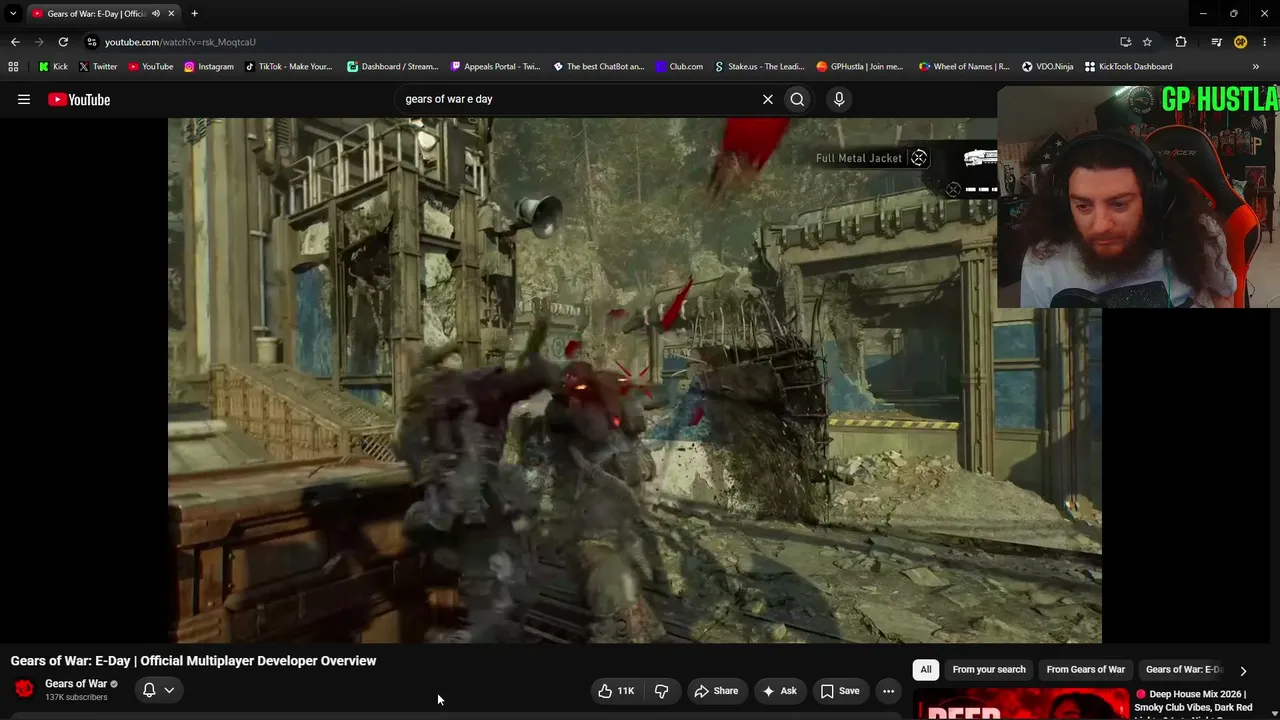Open the Dashboard / Stream bookmark
This screenshot has width=1280, height=720.
coord(393,67)
